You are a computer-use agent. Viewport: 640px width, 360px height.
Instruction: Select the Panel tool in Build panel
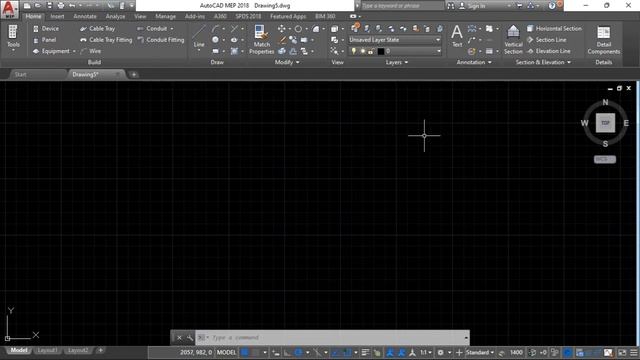(44, 40)
